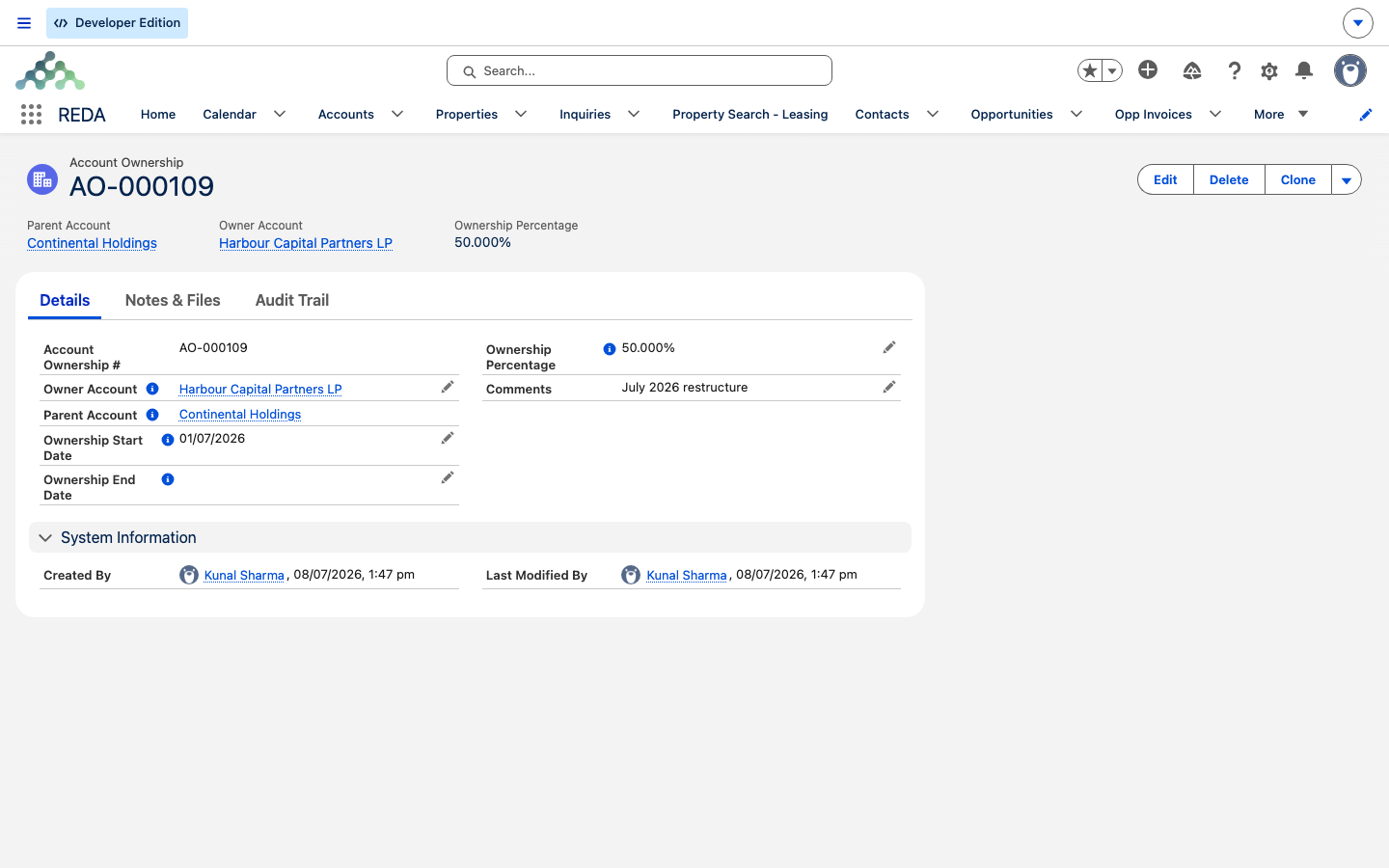Open Property Search - Leasing tab
The image size is (1389, 868).
(x=750, y=114)
